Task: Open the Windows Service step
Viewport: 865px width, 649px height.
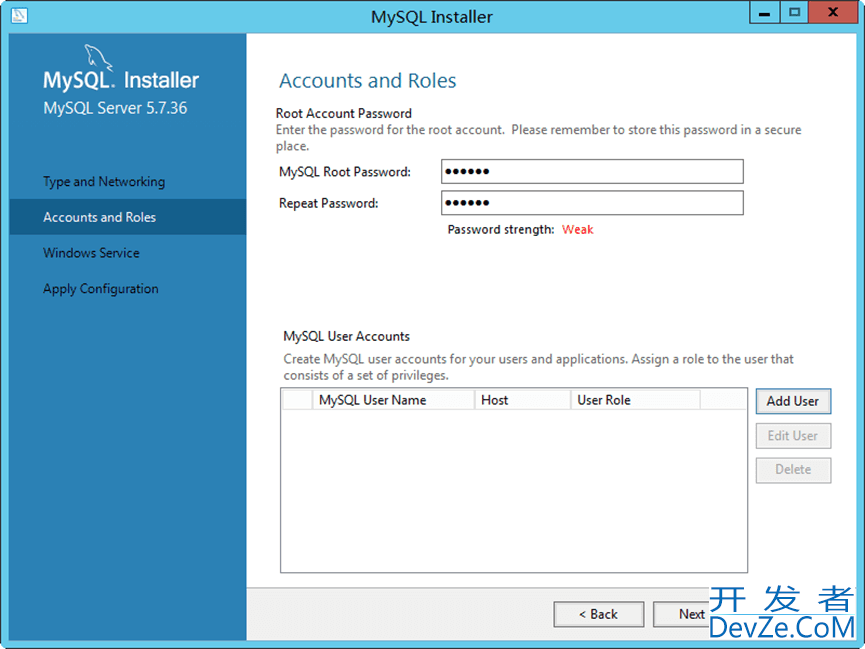Action: (x=92, y=253)
